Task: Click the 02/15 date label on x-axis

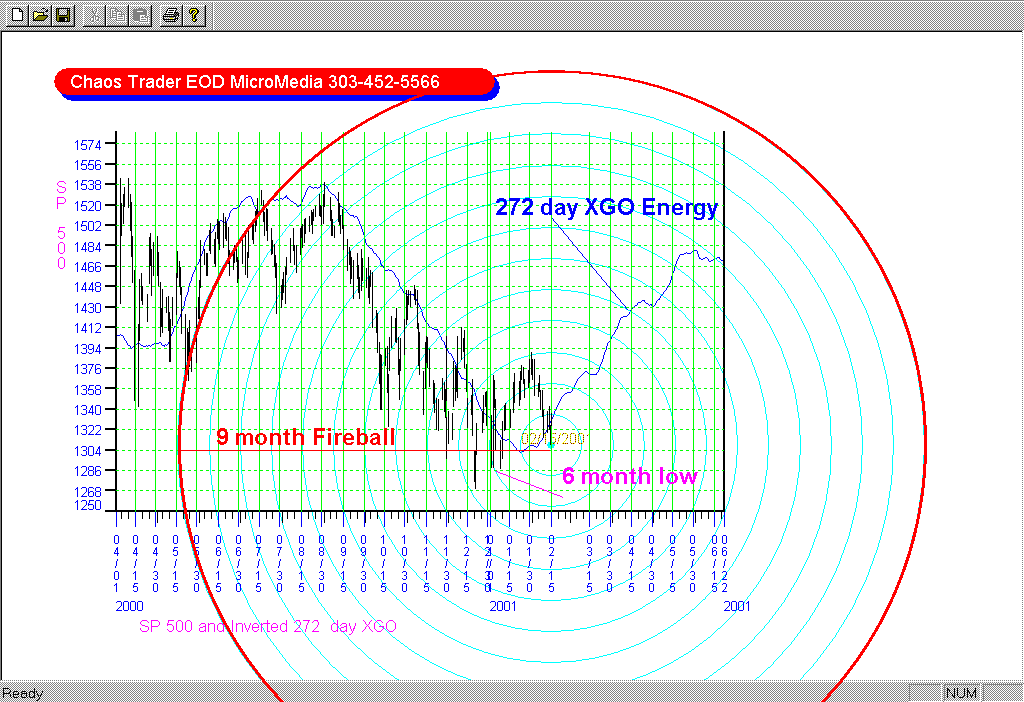Action: coord(551,564)
